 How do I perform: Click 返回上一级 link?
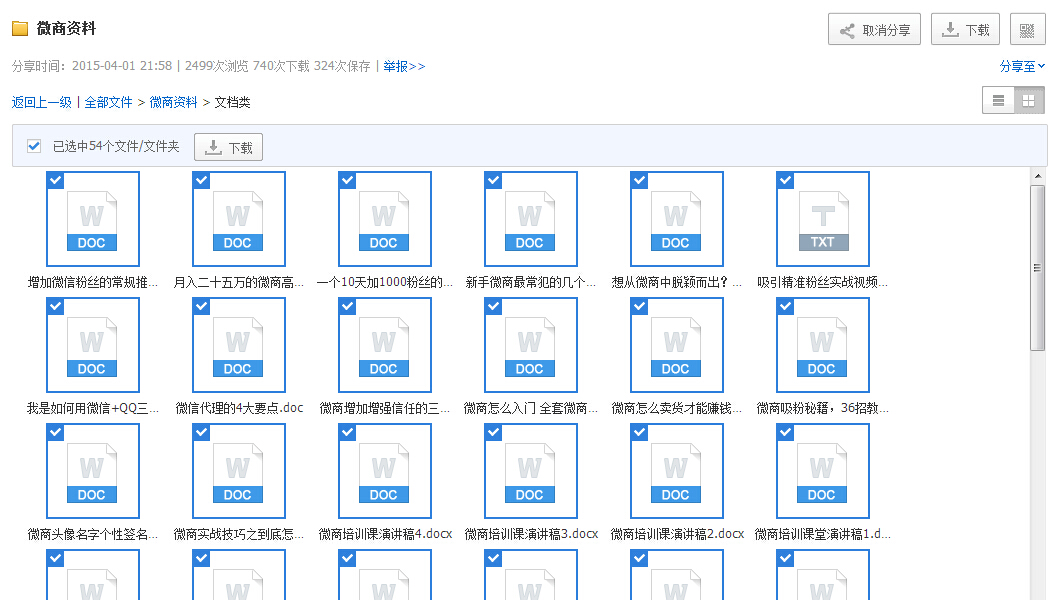click(x=42, y=102)
